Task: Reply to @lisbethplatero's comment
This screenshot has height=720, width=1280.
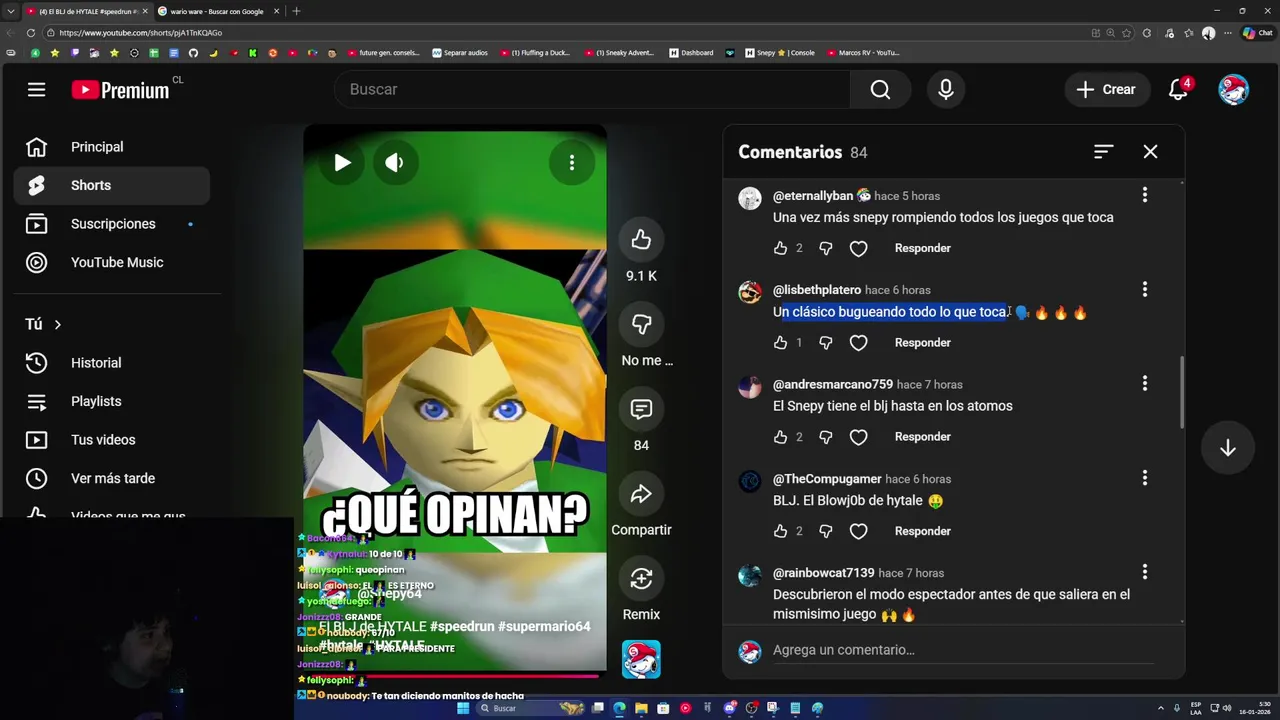Action: [922, 343]
